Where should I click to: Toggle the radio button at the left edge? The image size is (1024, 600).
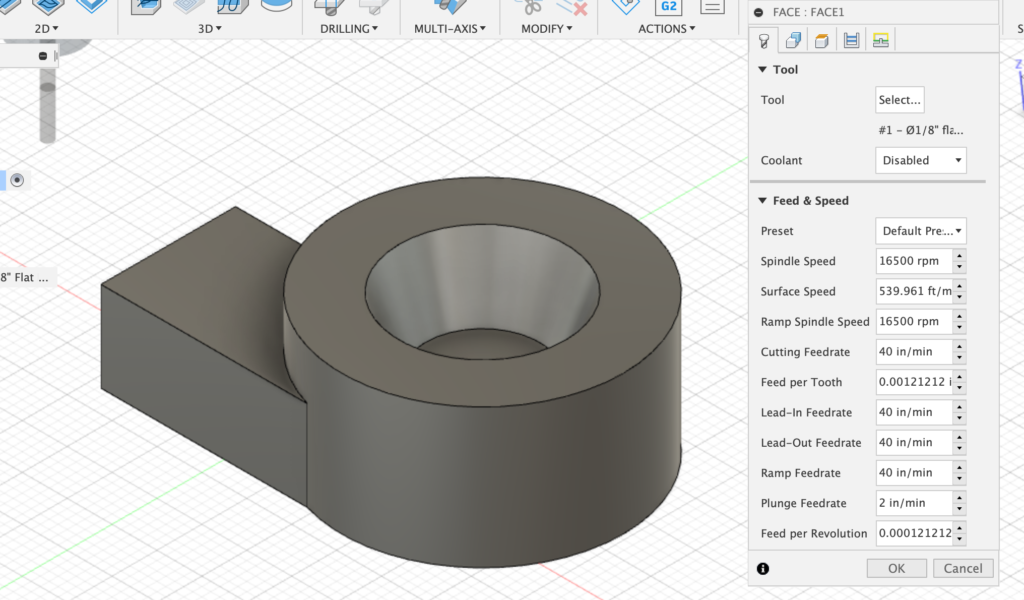(x=17, y=180)
